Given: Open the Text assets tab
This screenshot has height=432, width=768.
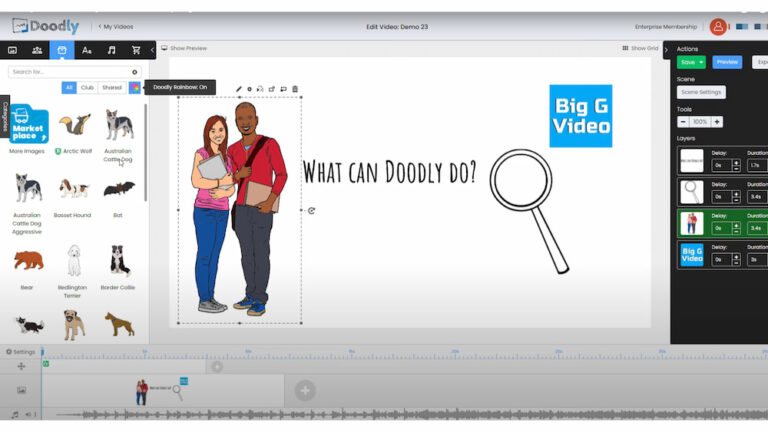Looking at the screenshot, I should coord(87,49).
